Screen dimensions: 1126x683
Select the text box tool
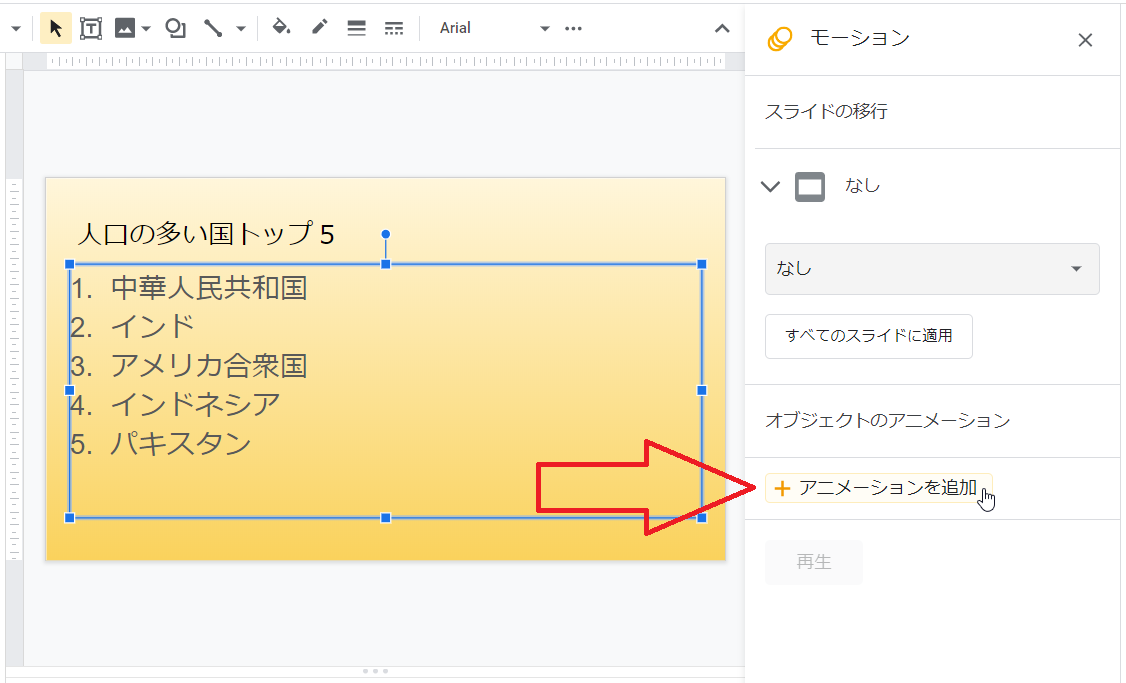coord(90,28)
